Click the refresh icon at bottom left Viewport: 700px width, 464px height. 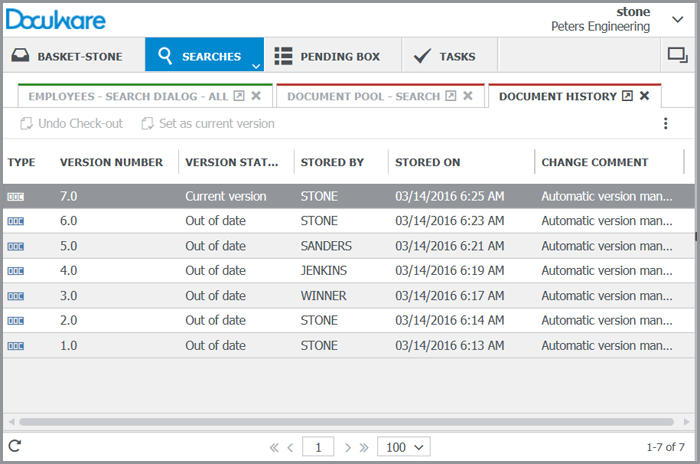coord(15,446)
